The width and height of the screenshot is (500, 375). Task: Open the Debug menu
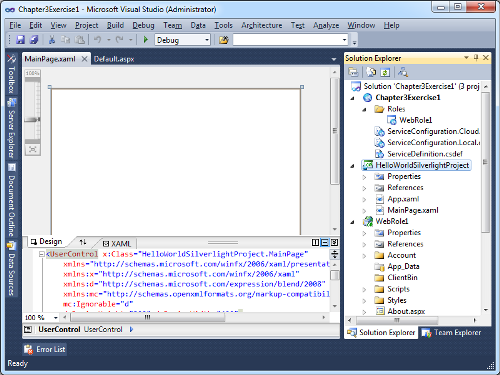pos(143,25)
